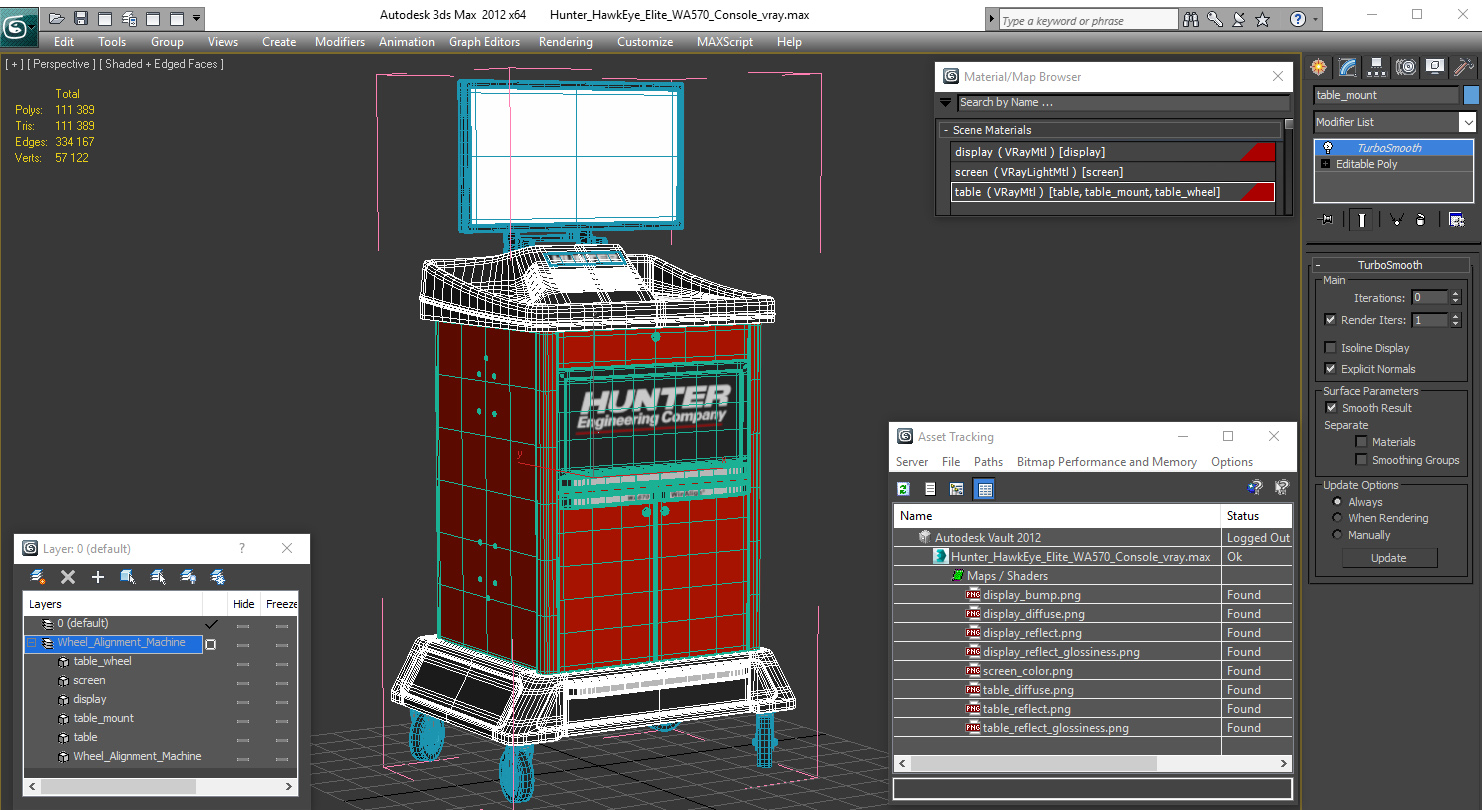Select the Always update option
Image resolution: width=1482 pixels, height=810 pixels.
pos(1337,502)
